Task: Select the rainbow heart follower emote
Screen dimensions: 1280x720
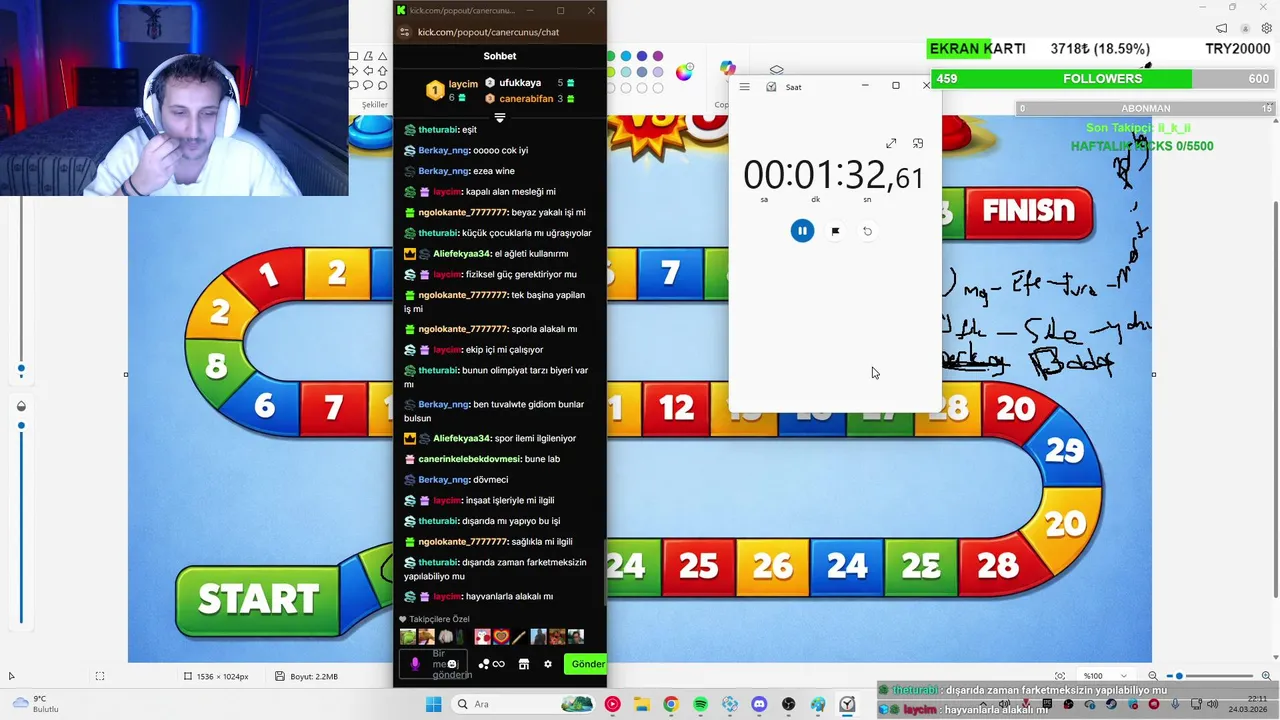Action: pos(501,637)
